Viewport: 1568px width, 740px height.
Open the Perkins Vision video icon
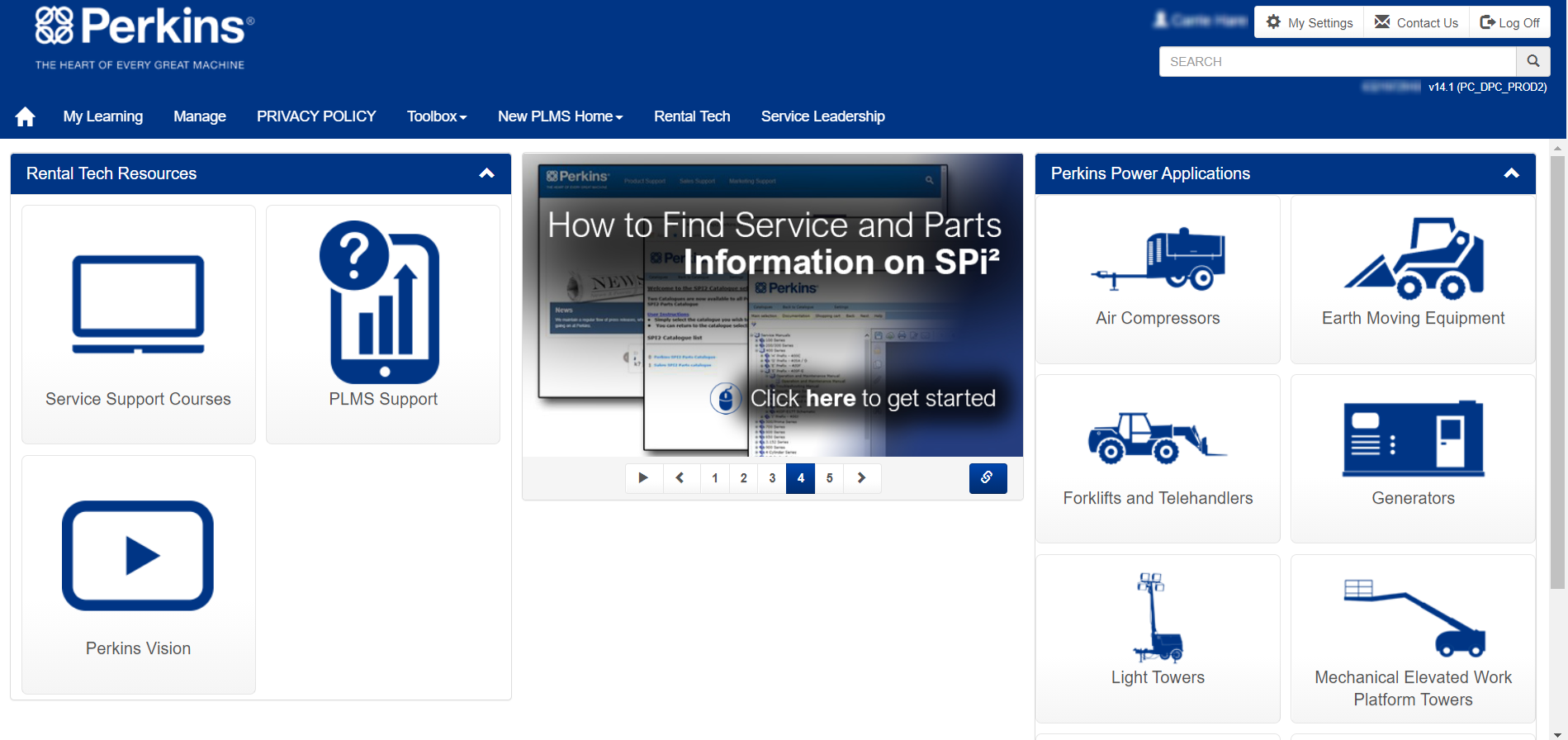point(138,556)
